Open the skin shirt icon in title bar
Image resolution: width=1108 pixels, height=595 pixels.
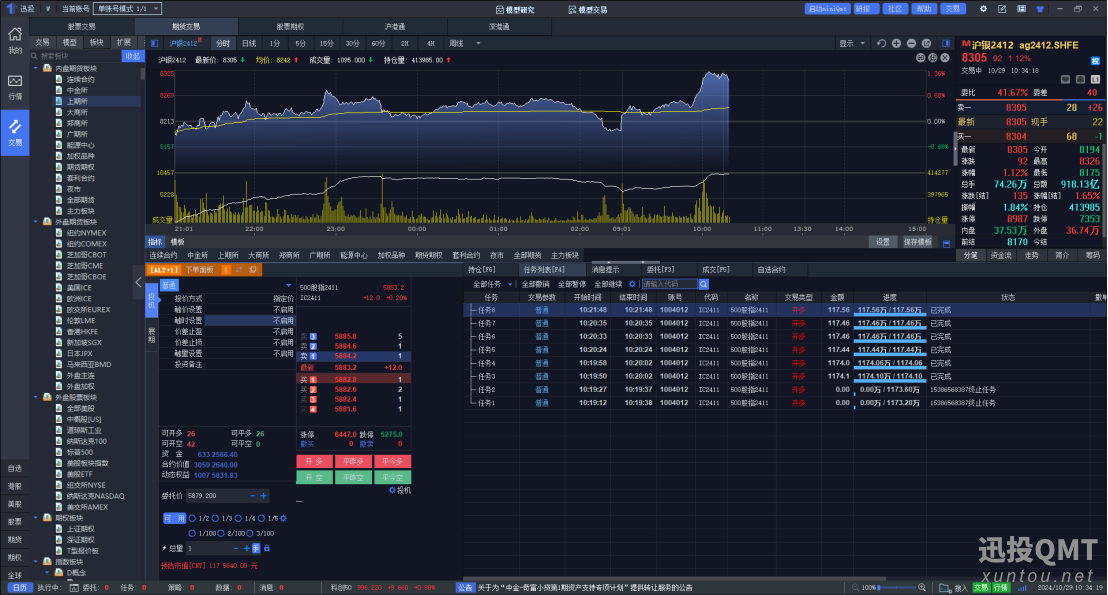(1040, 9)
